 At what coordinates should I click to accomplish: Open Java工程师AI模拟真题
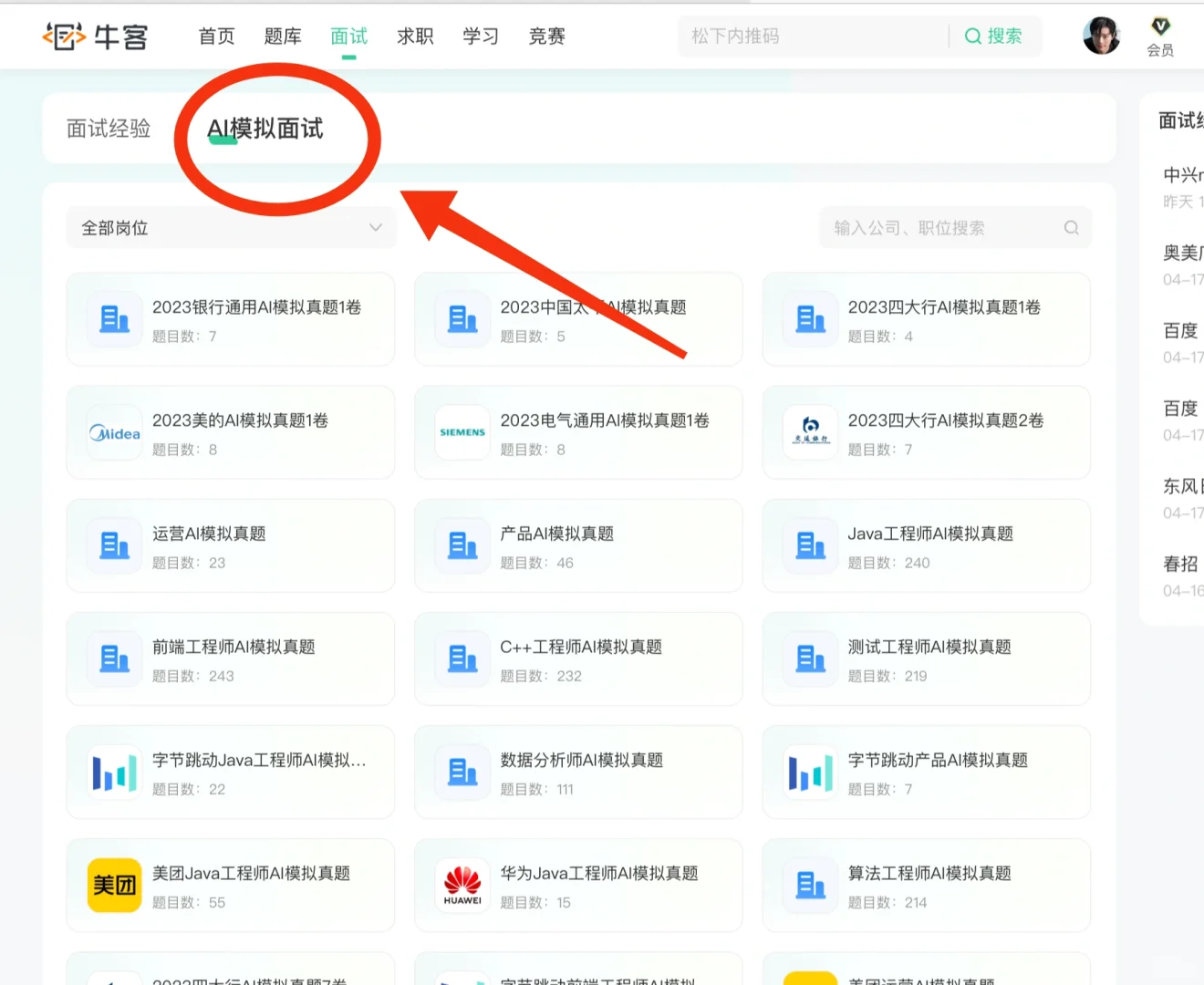927,545
